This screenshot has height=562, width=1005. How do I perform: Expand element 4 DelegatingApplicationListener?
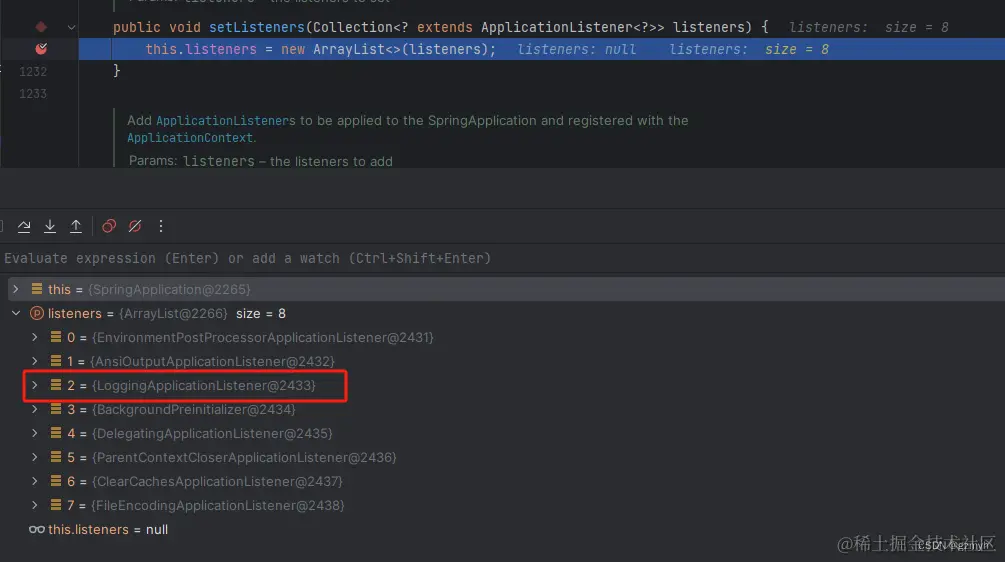coord(35,433)
